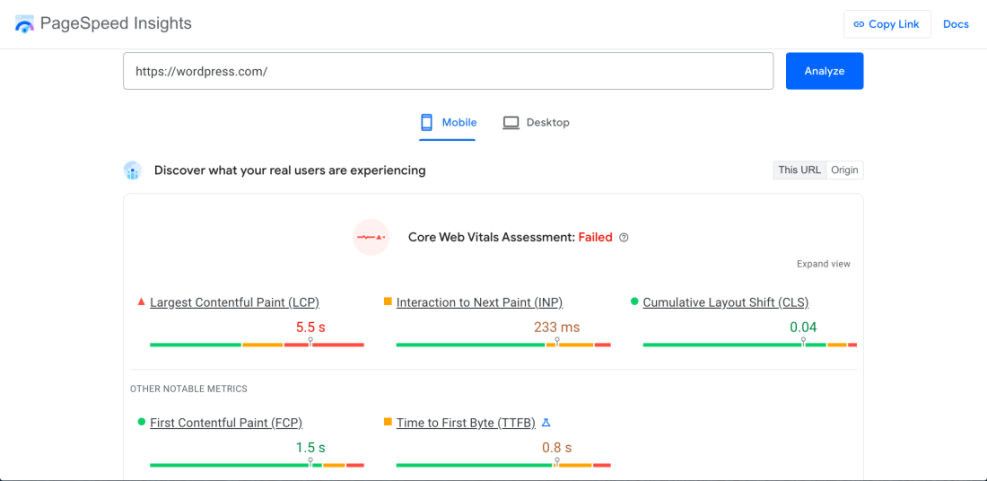
Task: Open Cumulative Layout Shift (CLS) link
Action: point(726,302)
